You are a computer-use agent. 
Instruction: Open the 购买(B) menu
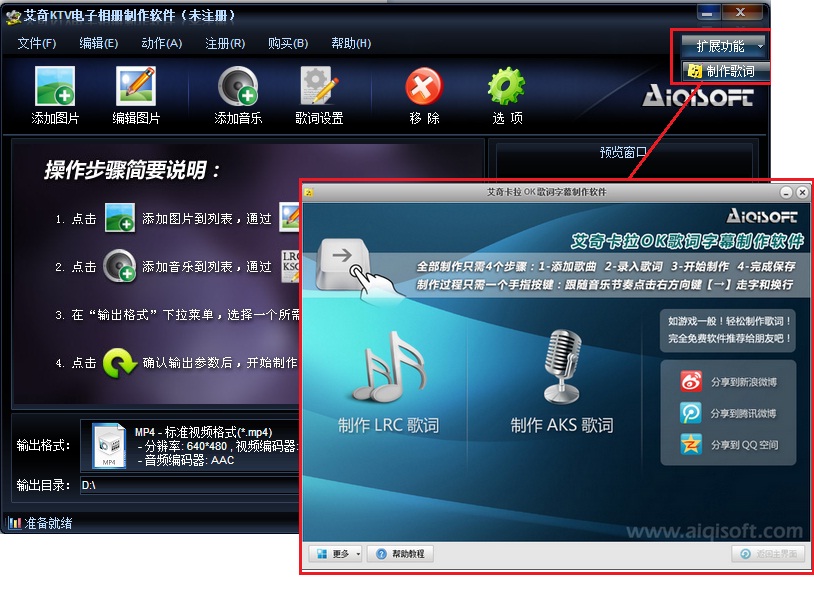(288, 43)
